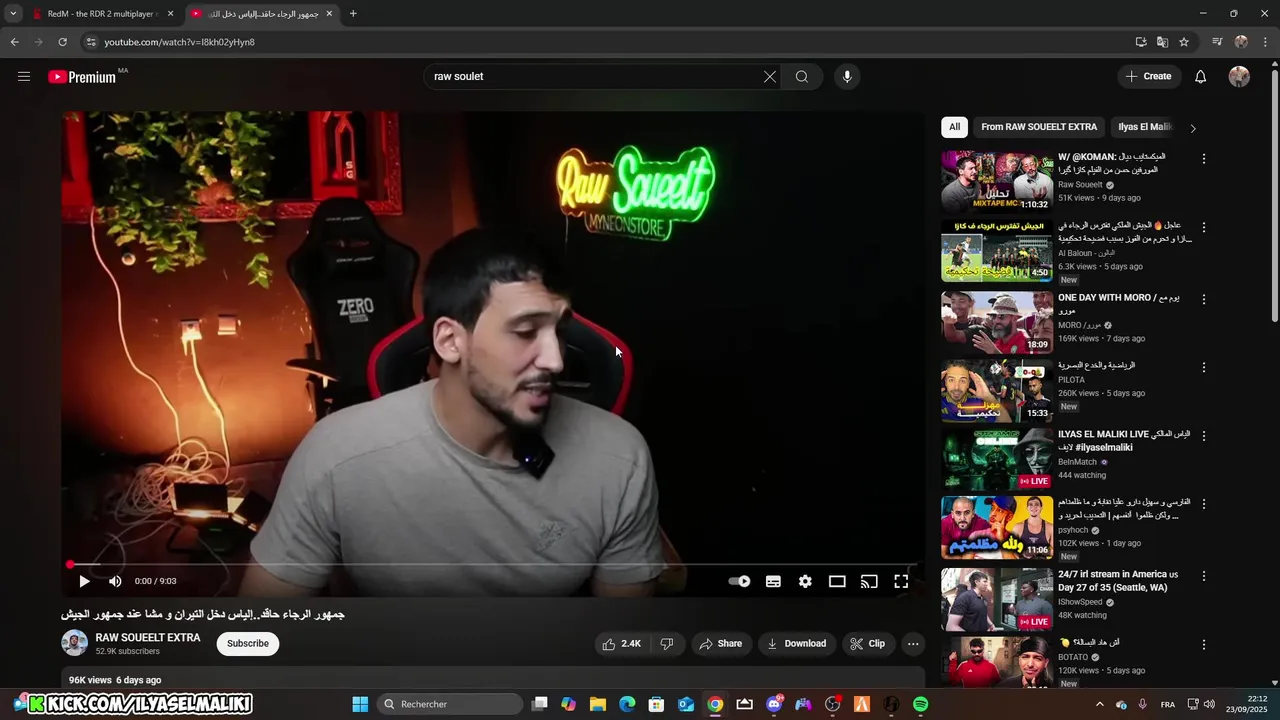Toggle subtitles/closed captions
1280x720 pixels.
coord(773,581)
